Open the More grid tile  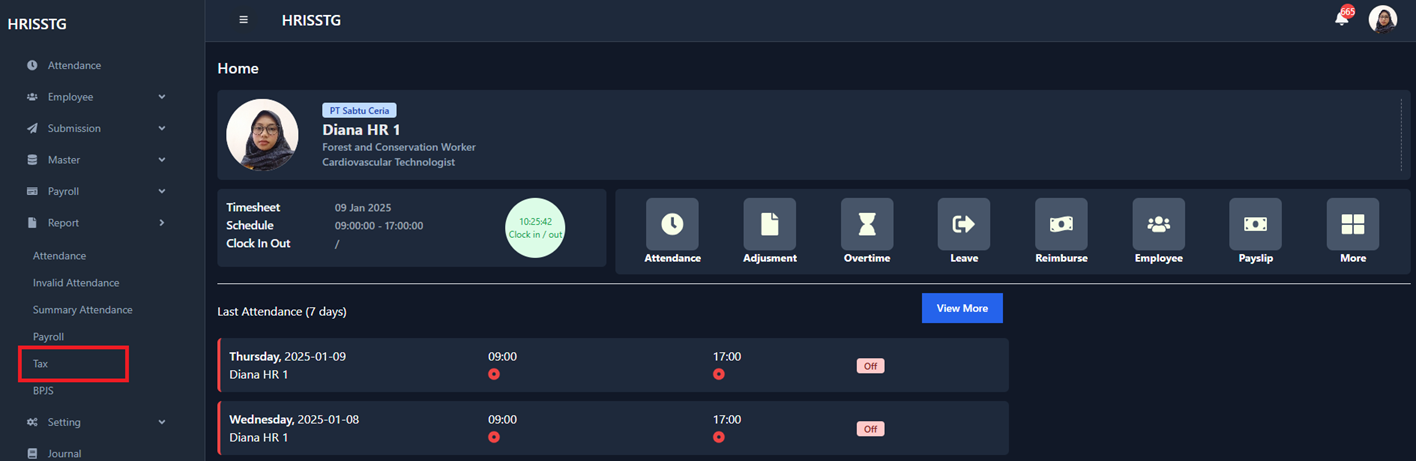tap(1353, 224)
